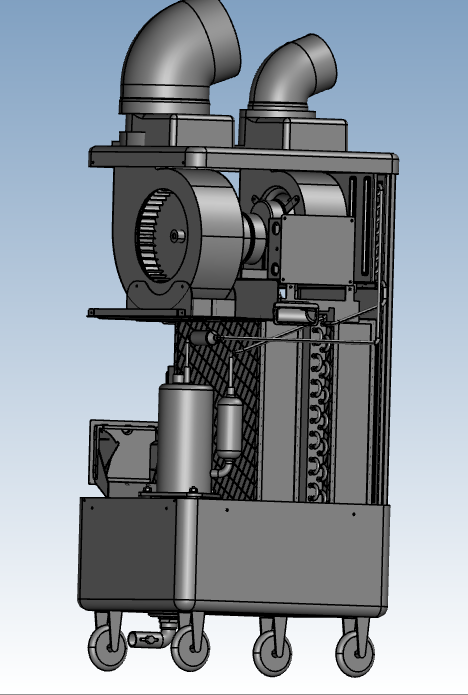The height and width of the screenshot is (695, 468).
Task: Select the rounded corner post of base
Action: [186, 554]
